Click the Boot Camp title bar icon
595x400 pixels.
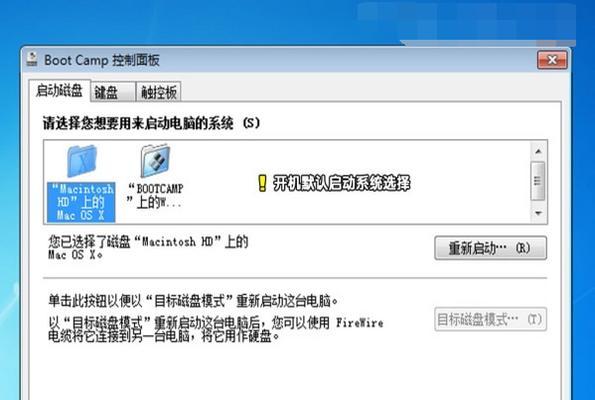33,60
